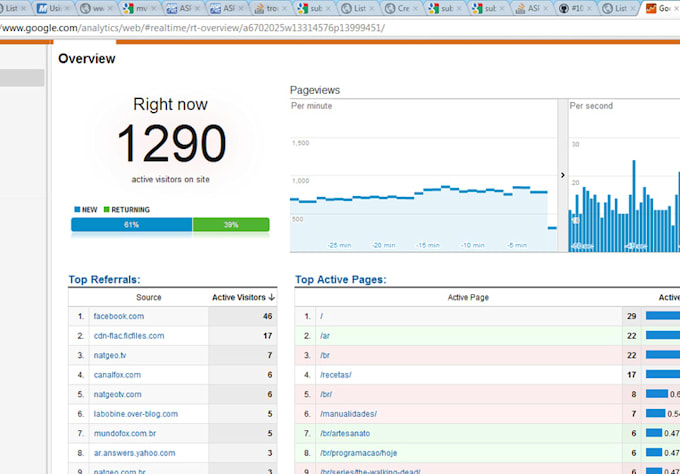Close the 'Usi' tab

(67, 8)
